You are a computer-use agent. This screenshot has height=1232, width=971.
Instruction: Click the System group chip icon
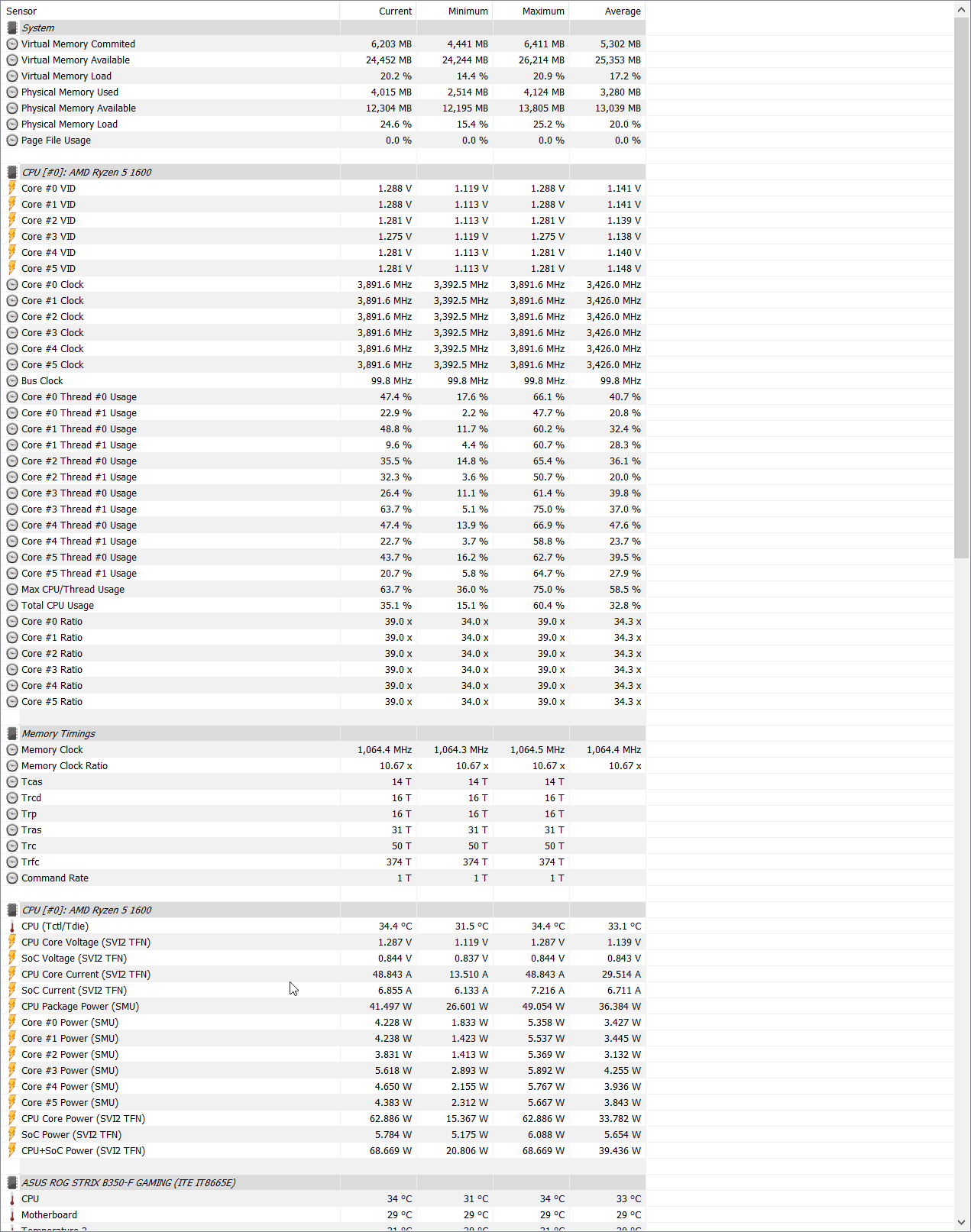point(12,28)
